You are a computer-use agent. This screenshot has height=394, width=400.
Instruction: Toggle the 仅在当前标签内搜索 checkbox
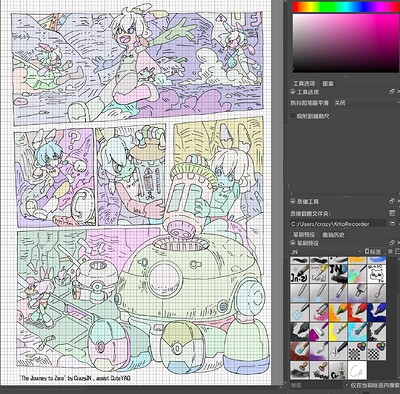pyautogui.click(x=346, y=385)
